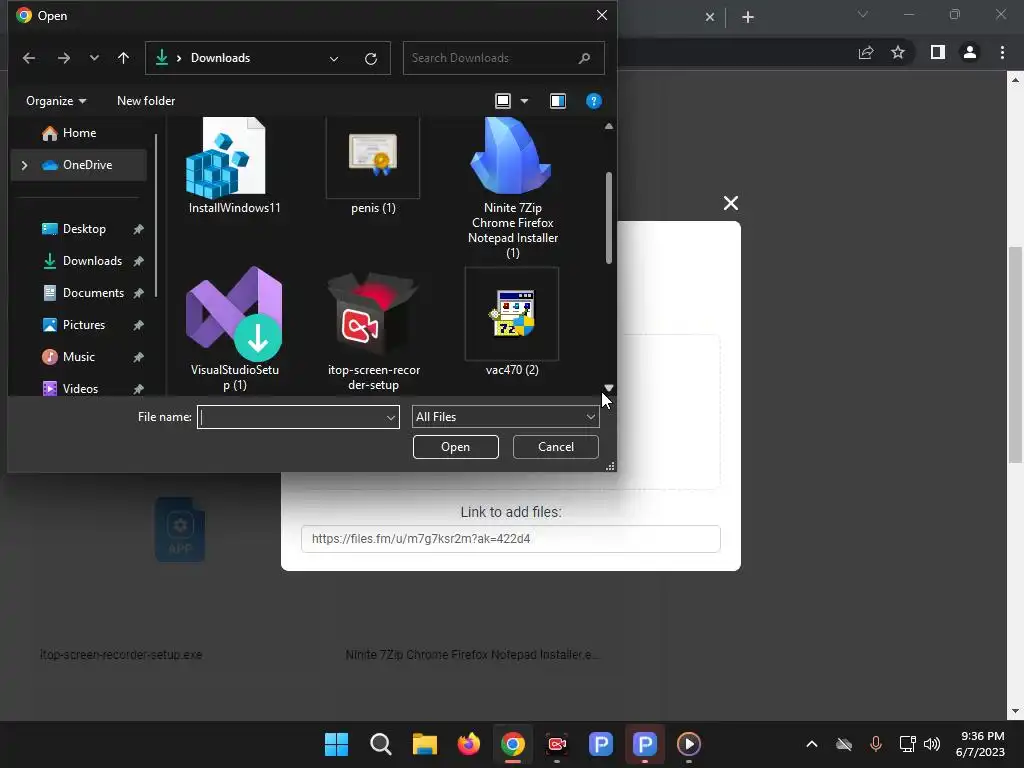
Task: Share this page icon in Chrome
Action: click(866, 52)
